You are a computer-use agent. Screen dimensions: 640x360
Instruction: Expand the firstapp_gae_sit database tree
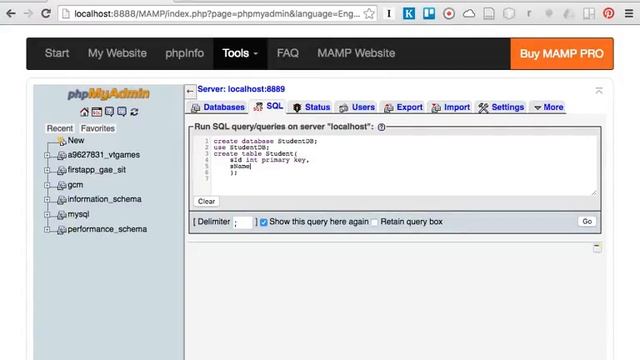click(47, 170)
